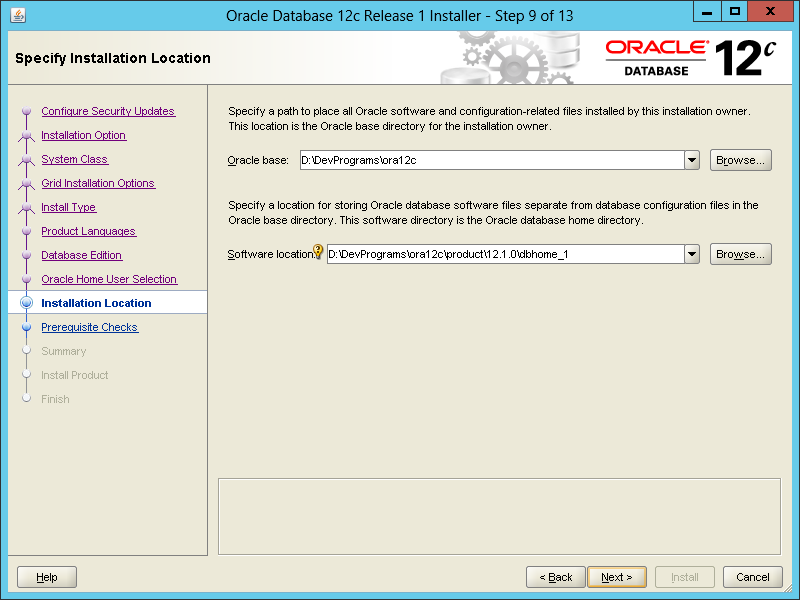
Task: Open Oracle Home User Selection step
Action: pos(109,279)
